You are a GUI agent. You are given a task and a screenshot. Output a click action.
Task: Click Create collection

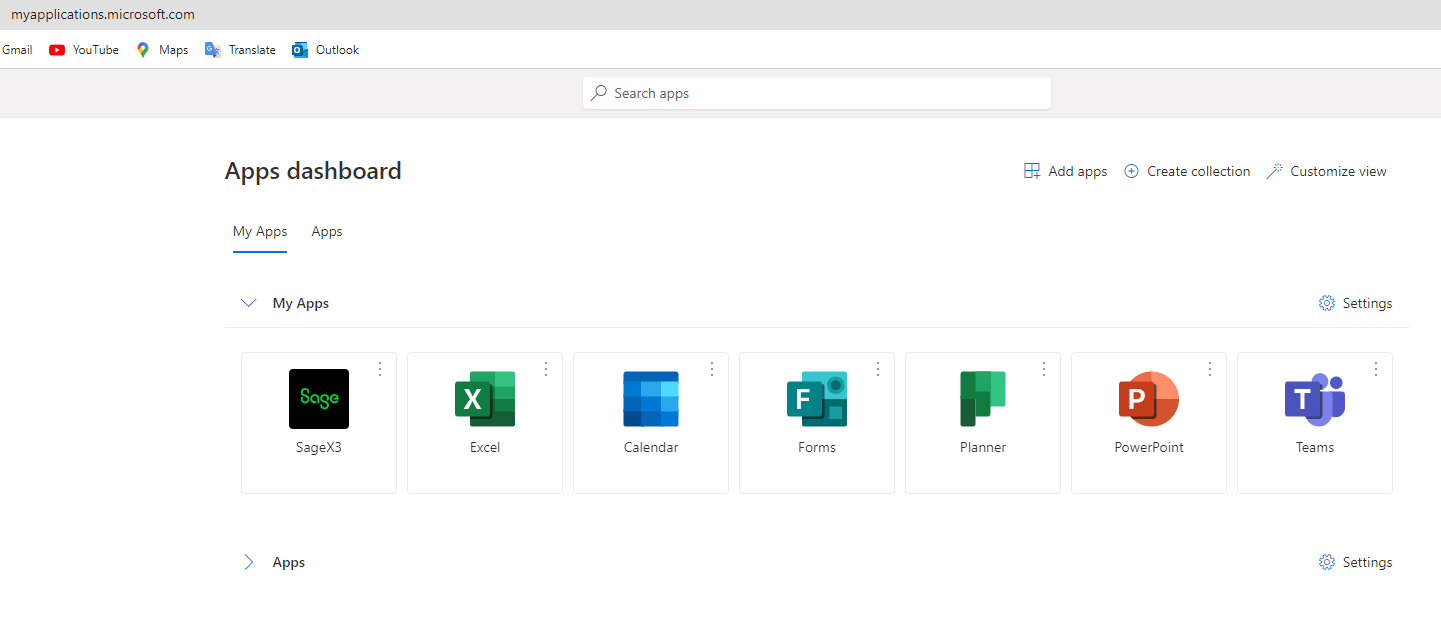tap(1187, 171)
